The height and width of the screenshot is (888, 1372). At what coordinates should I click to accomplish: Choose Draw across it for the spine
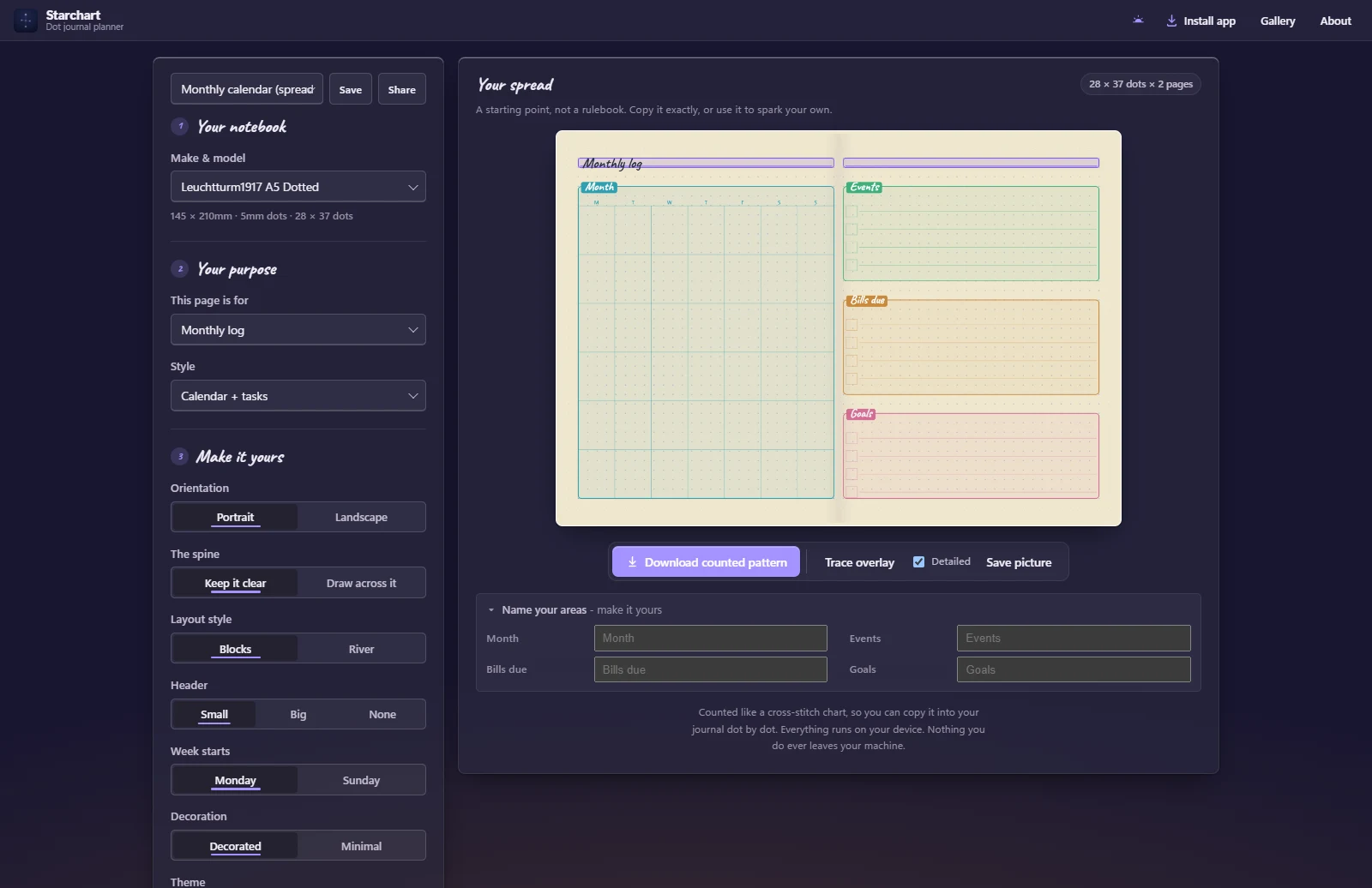tap(361, 583)
